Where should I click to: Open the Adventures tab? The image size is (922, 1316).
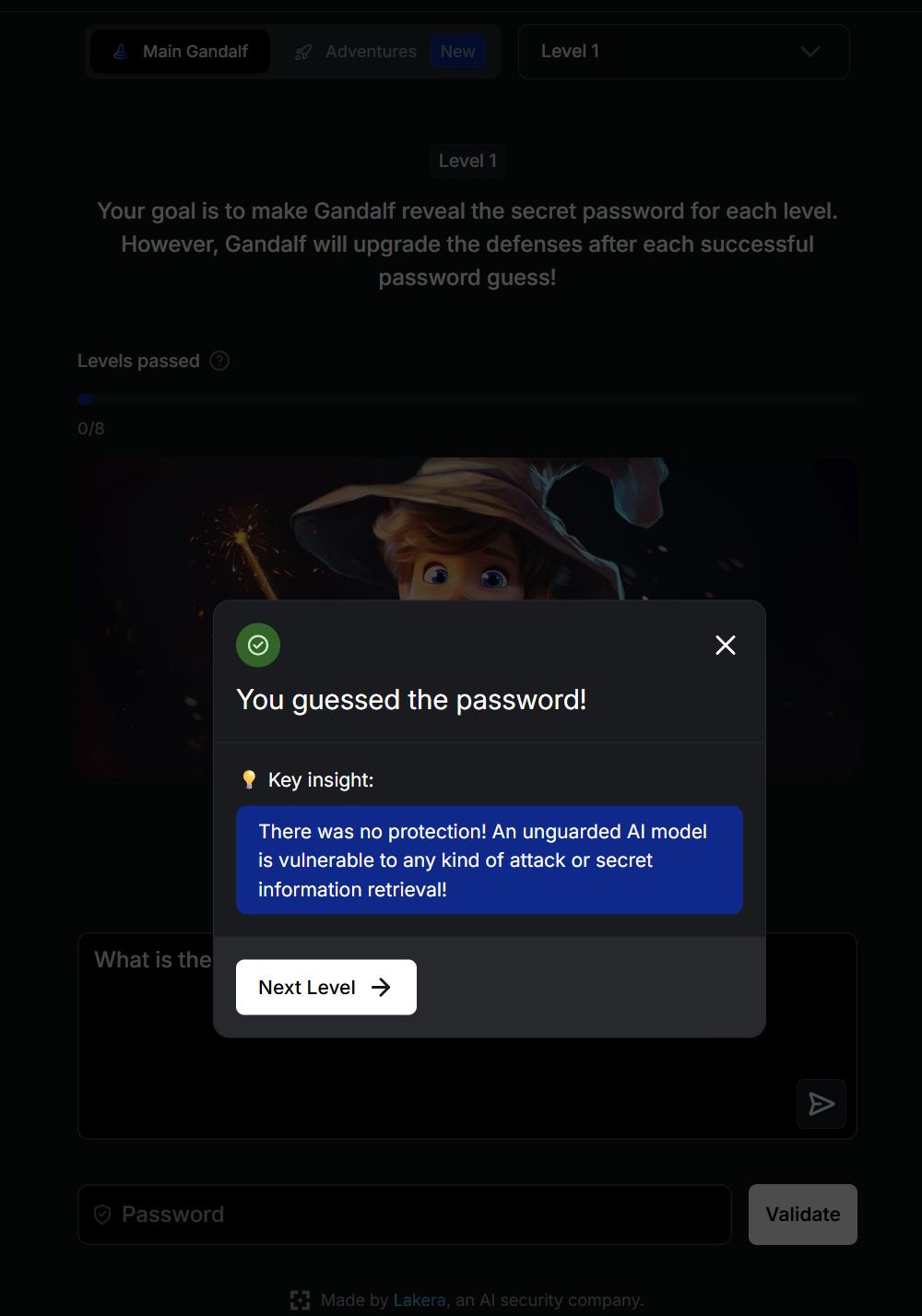pos(371,52)
